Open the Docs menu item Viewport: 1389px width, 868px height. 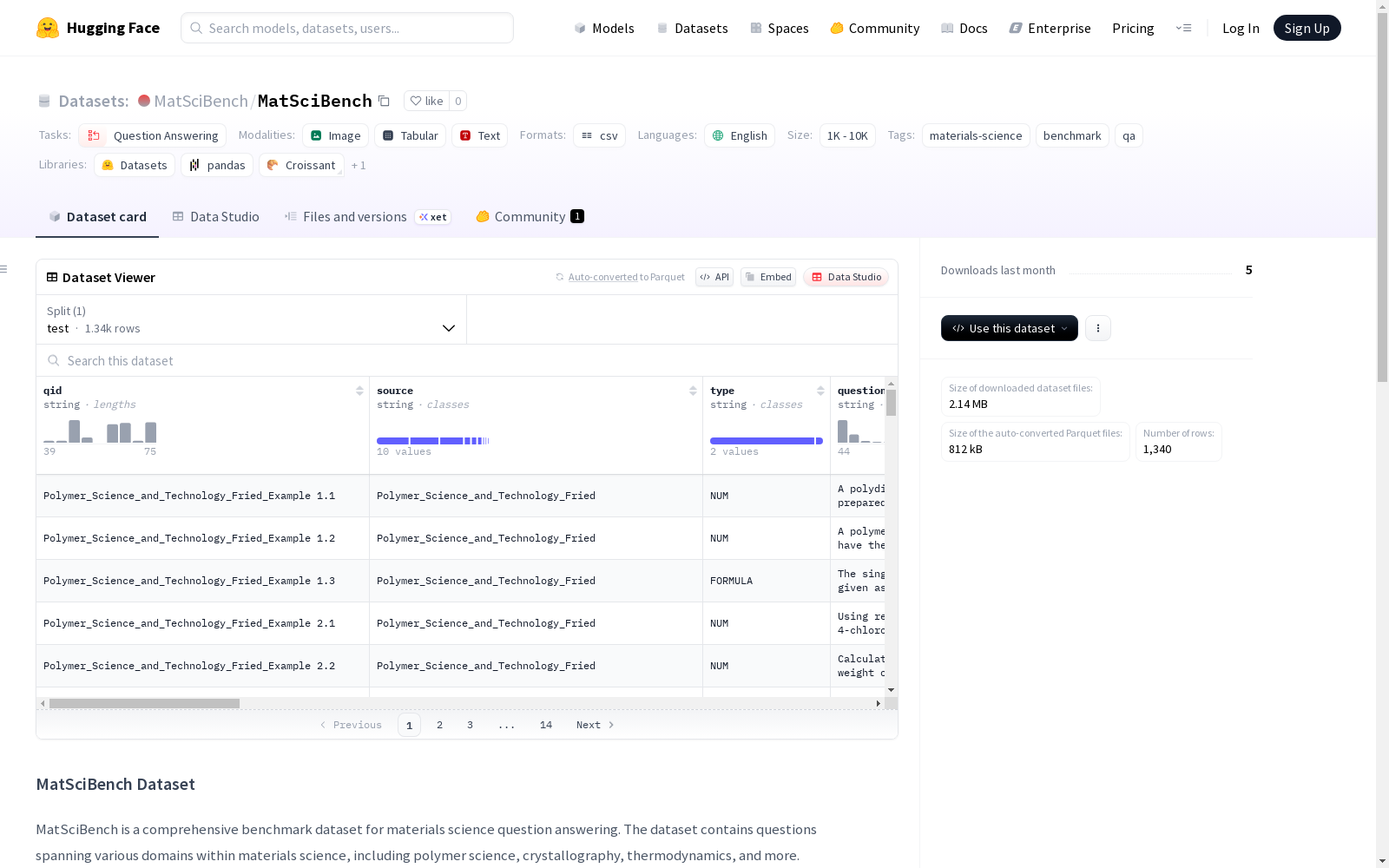click(964, 28)
